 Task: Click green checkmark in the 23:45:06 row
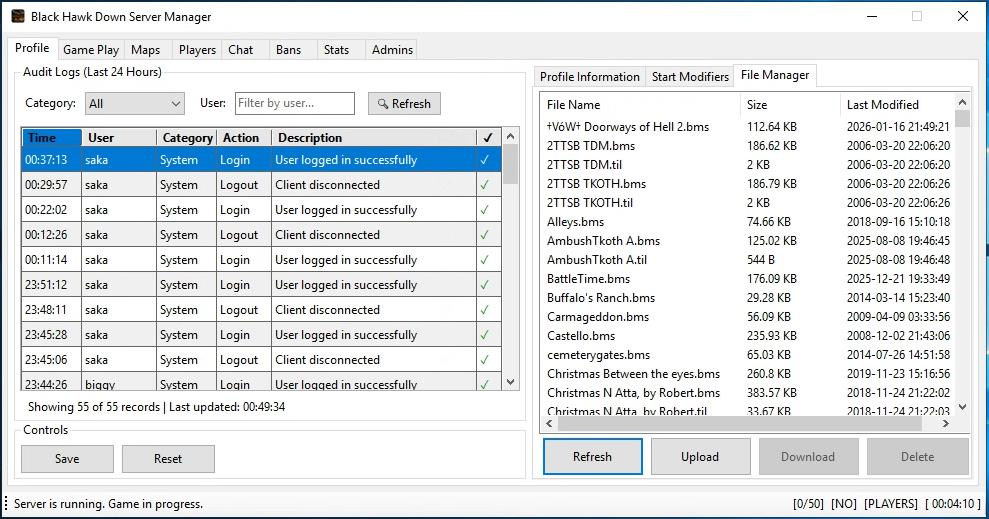(x=484, y=360)
